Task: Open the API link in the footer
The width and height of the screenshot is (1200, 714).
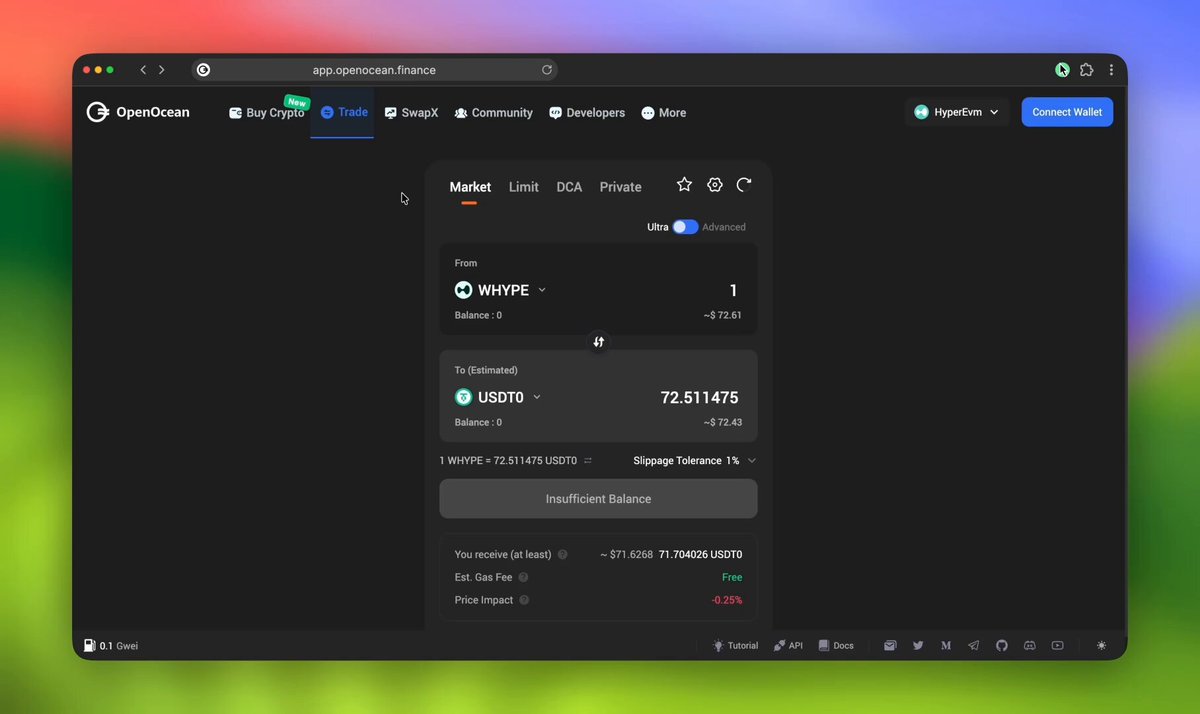Action: [788, 646]
